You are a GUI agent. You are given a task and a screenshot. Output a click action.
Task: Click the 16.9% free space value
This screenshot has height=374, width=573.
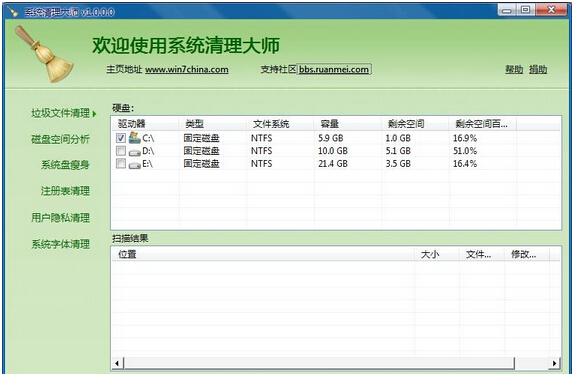tap(465, 138)
